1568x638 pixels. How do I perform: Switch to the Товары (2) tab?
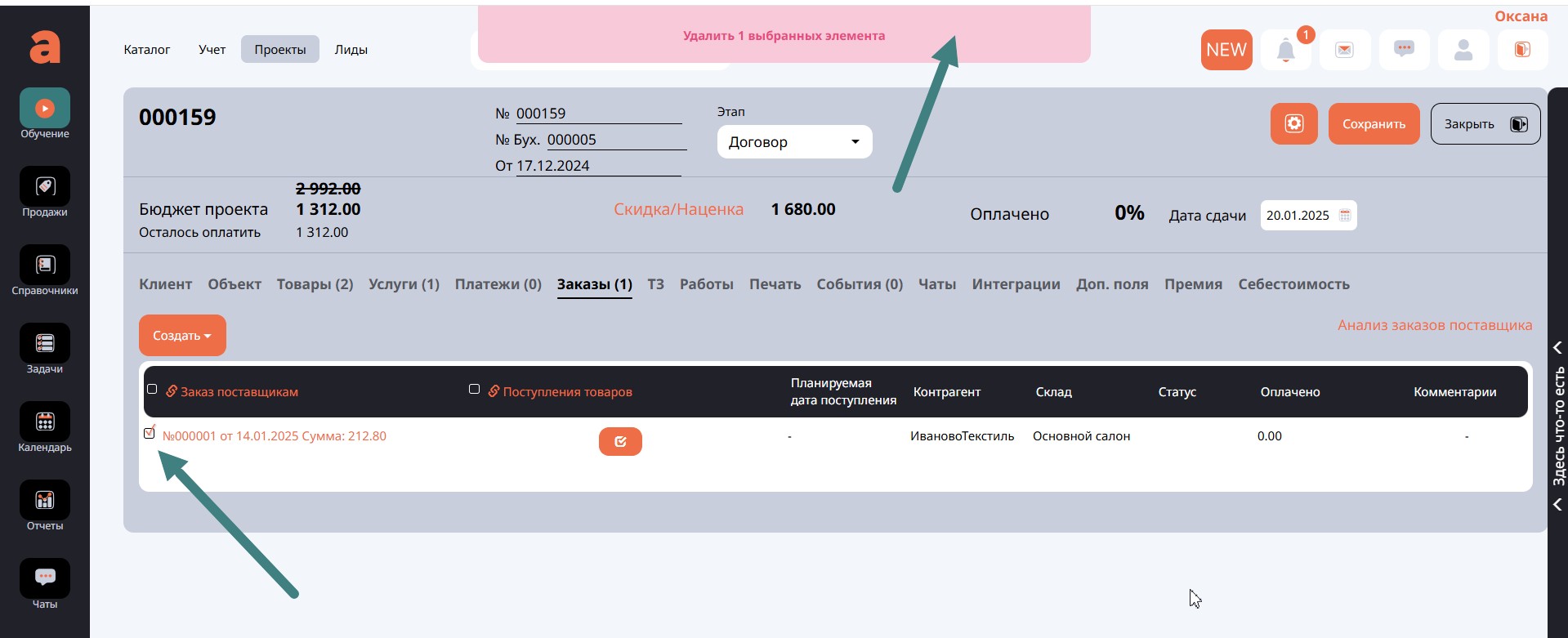(x=315, y=284)
